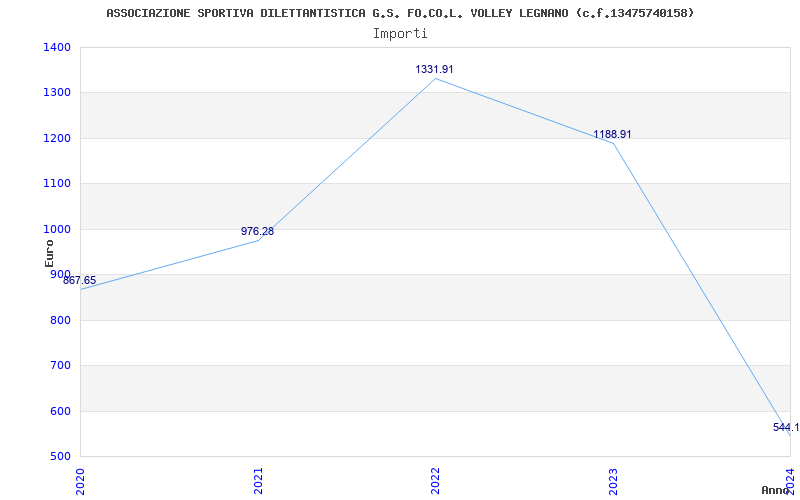800x500 pixels.
Task: Click the chart title ASSOCIAZIONE SPORTIVA DILETTANTISTICA
Action: point(400,13)
